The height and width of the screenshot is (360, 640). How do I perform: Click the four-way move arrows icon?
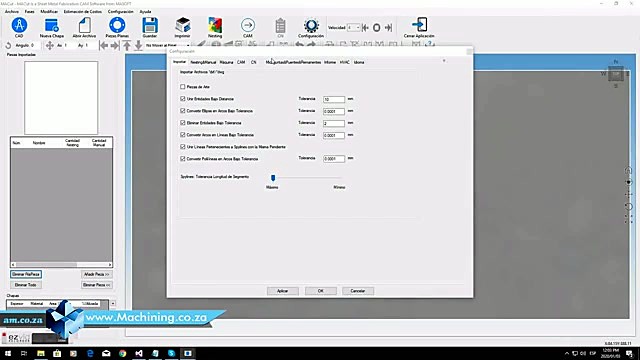click(x=49, y=45)
